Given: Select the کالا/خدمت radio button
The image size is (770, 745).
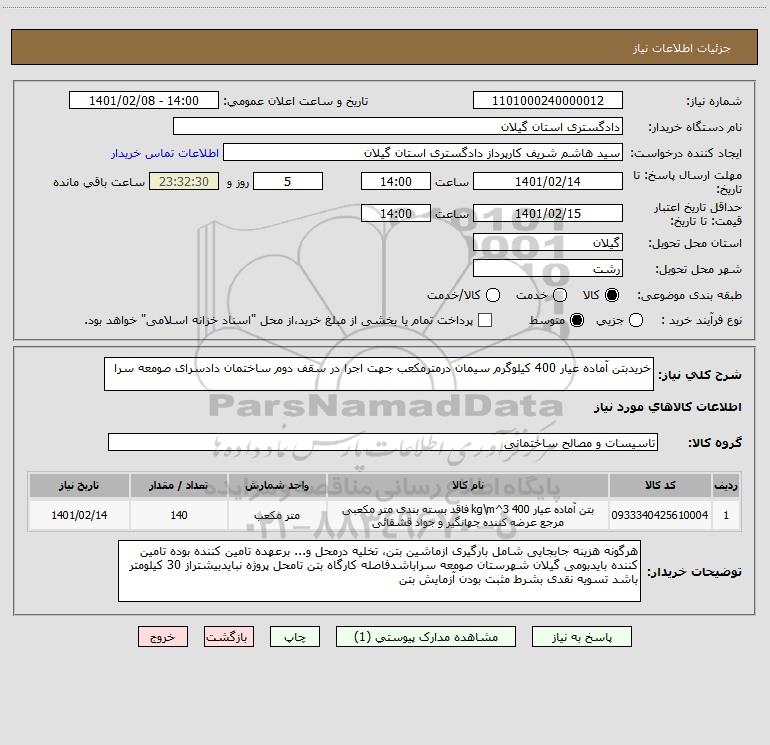Looking at the screenshot, I should [493, 295].
